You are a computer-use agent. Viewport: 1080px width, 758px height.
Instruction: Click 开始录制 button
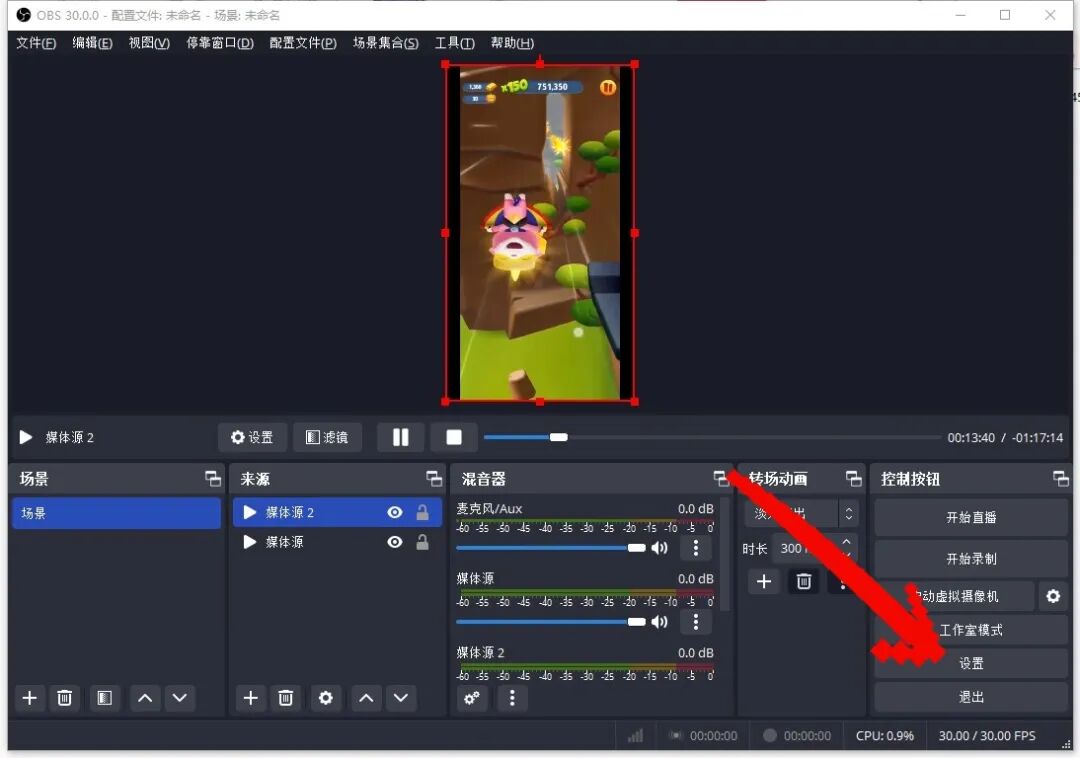971,558
